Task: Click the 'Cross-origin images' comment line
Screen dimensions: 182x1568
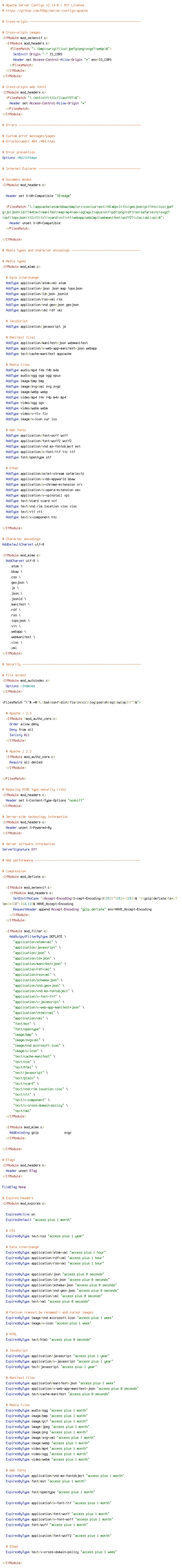Action: 22,32
